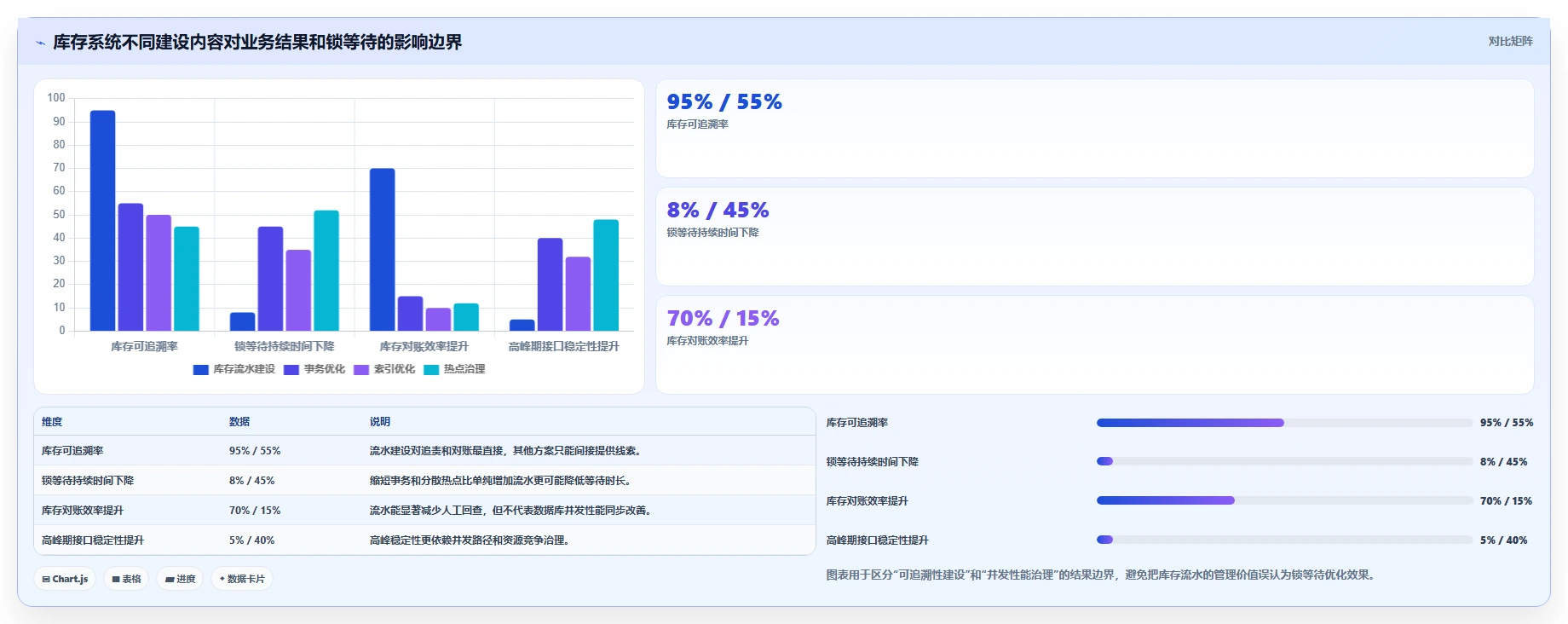1568x624 pixels.
Task: Click the 库存对账效率提升 progress bar
Action: pos(1284,501)
